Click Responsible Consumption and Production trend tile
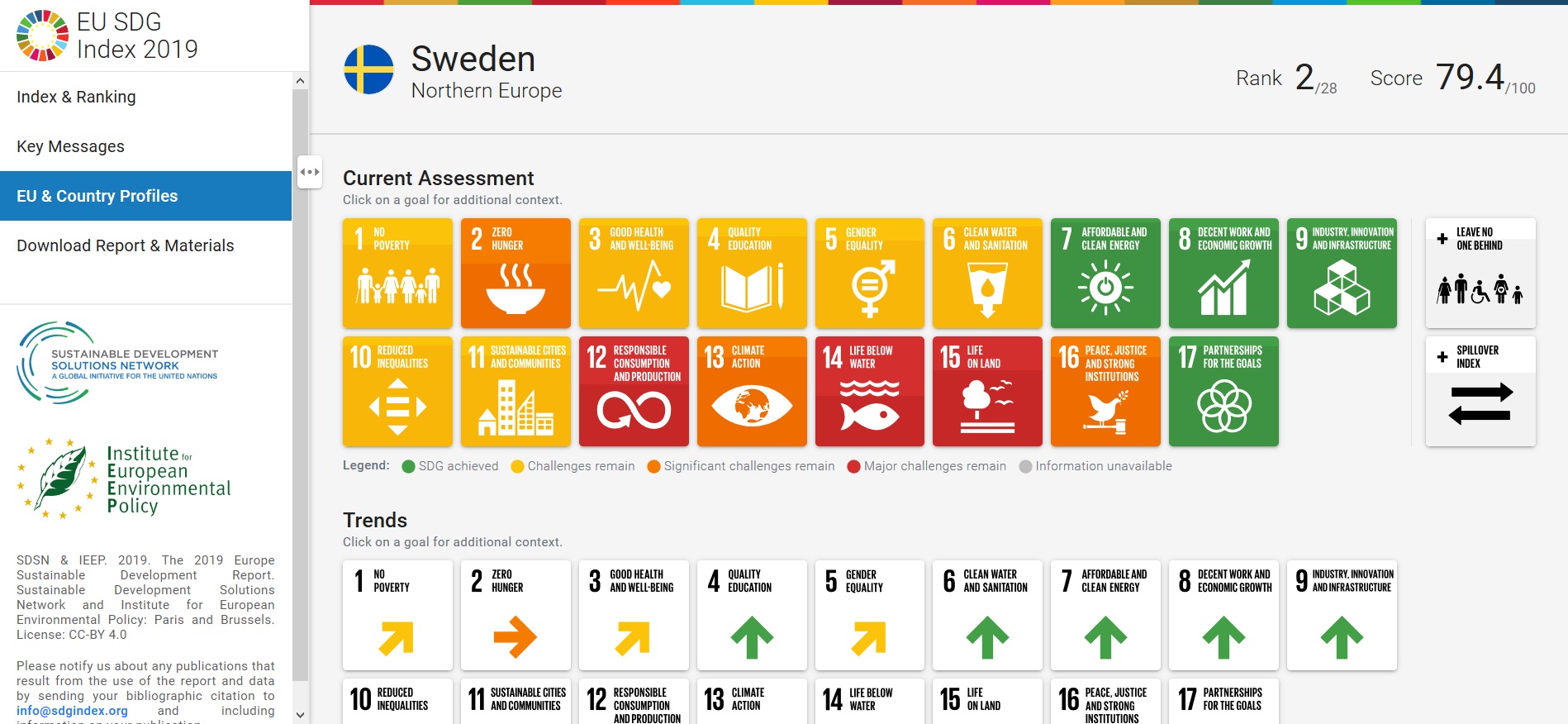Screen dimensions: 1568x724 (634, 701)
